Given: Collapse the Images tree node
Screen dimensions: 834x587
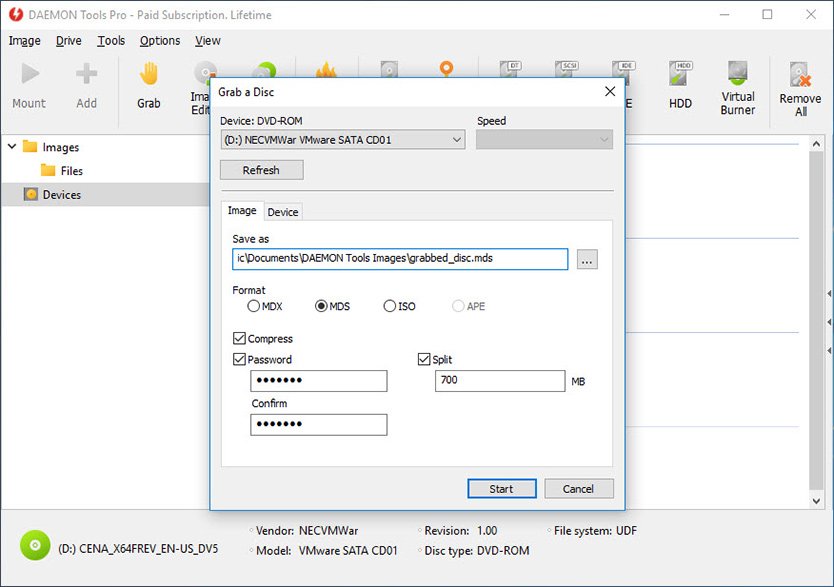Looking at the screenshot, I should [x=12, y=146].
